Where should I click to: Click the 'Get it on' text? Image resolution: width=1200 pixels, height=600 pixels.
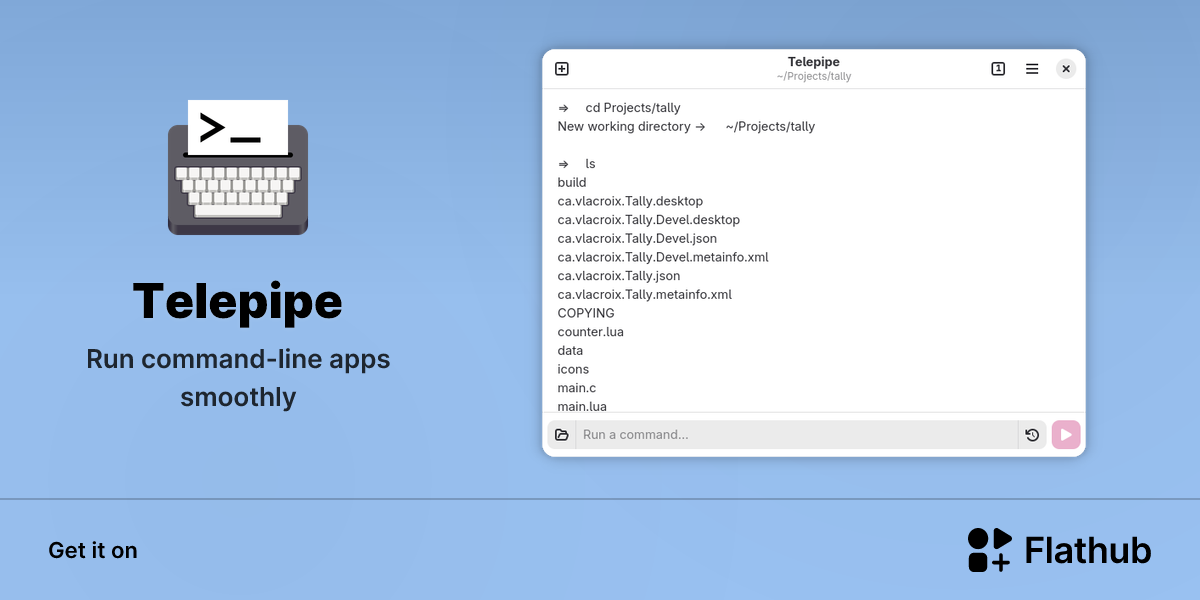tap(93, 551)
